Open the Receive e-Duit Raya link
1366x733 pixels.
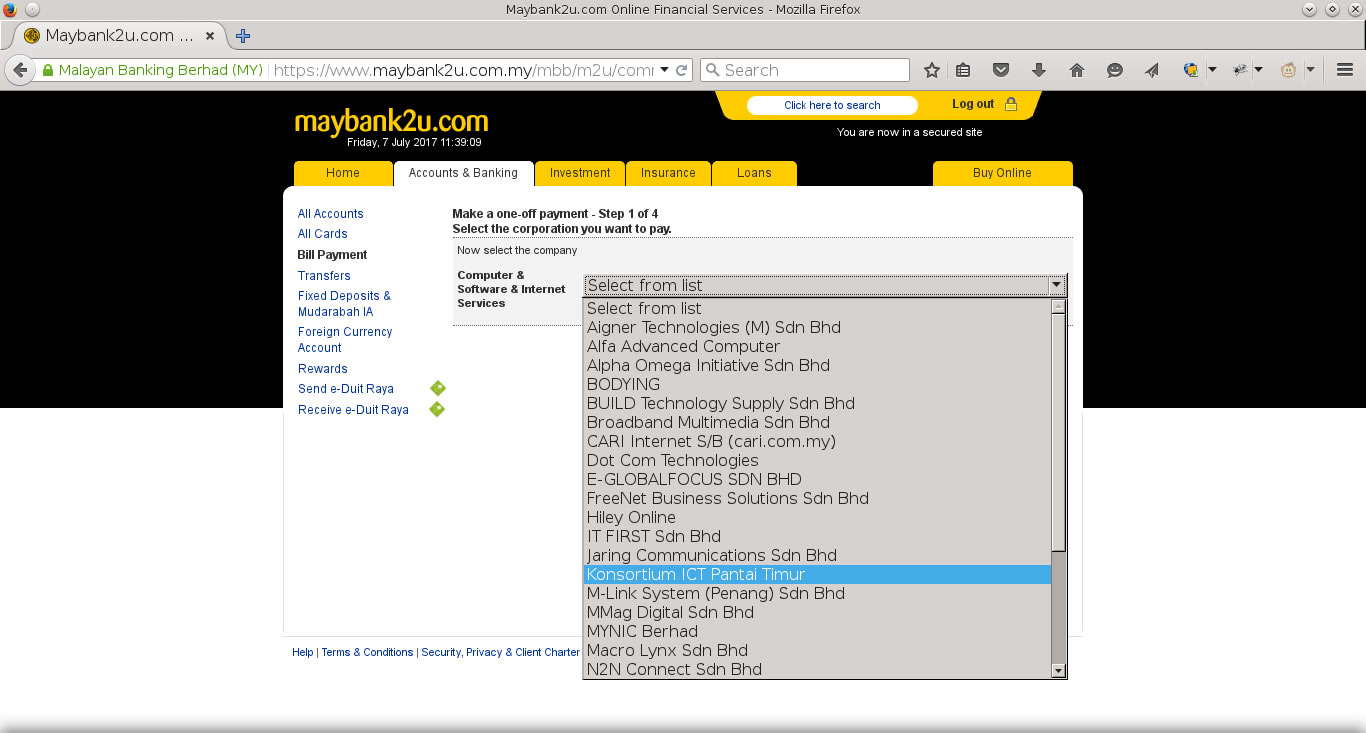(x=353, y=410)
